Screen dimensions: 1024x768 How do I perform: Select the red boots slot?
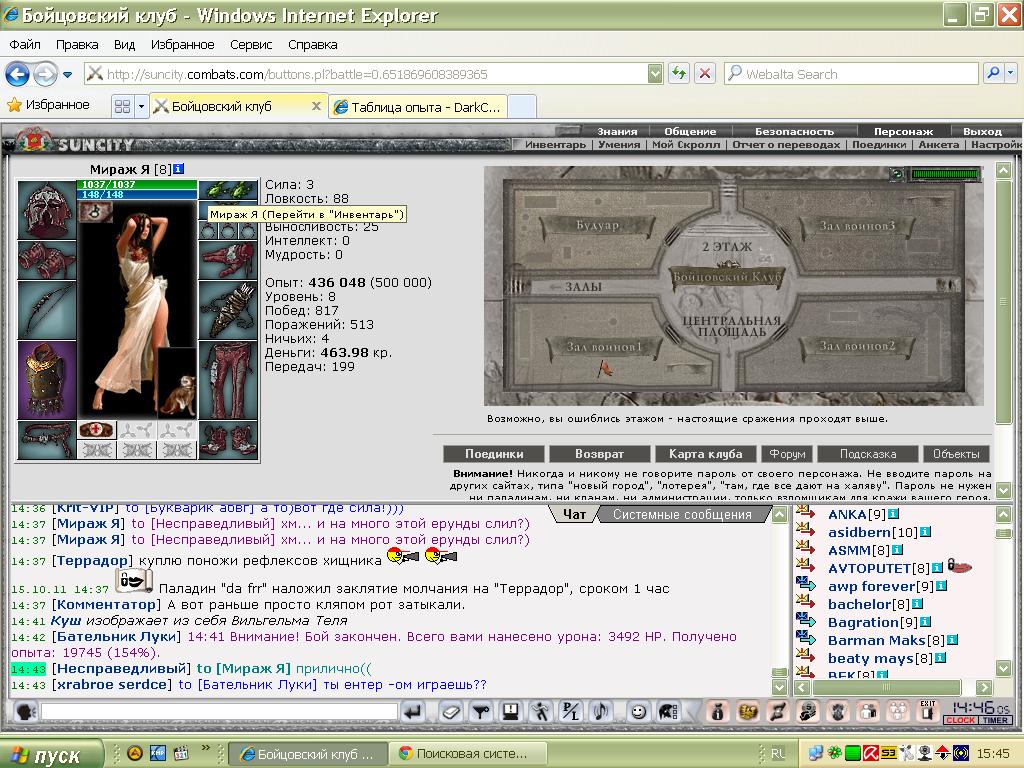pyautogui.click(x=228, y=440)
